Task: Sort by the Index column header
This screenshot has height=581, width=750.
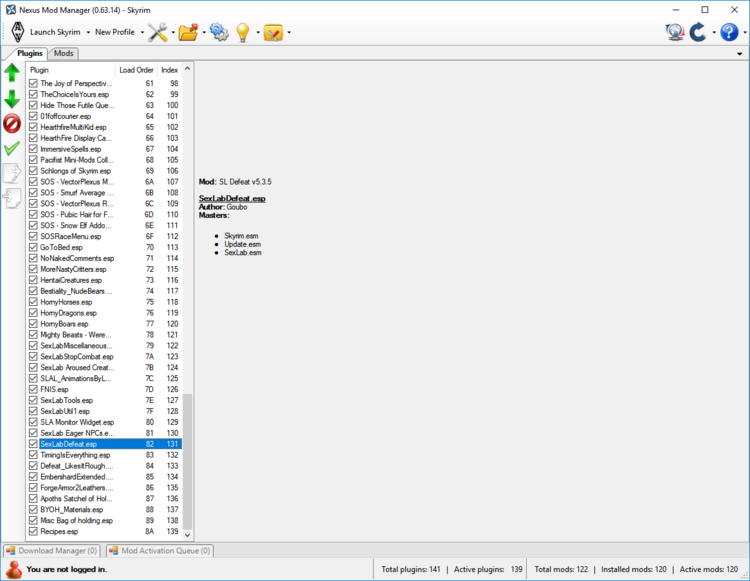Action: pos(169,70)
